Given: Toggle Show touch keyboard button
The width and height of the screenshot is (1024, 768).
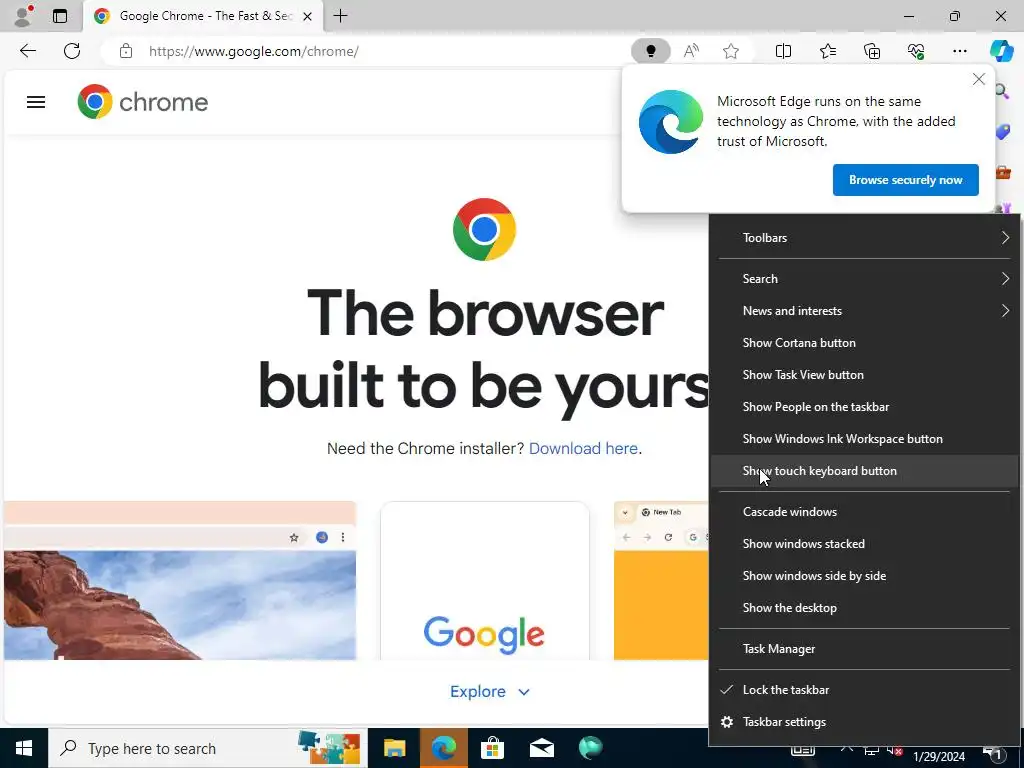Looking at the screenshot, I should pyautogui.click(x=865, y=471).
